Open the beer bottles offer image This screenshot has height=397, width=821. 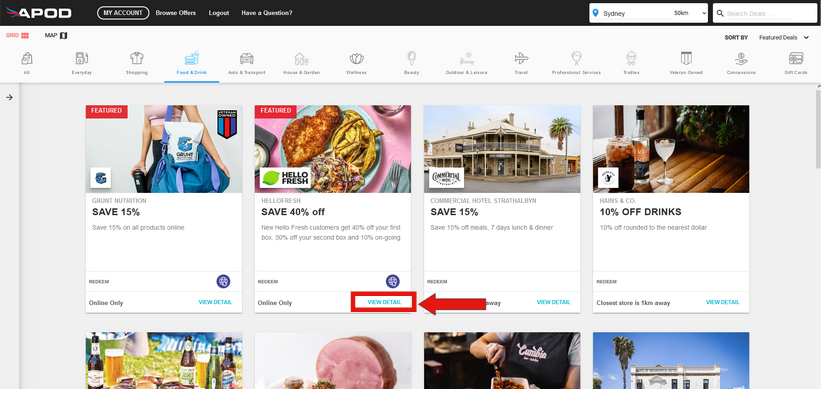[164, 360]
